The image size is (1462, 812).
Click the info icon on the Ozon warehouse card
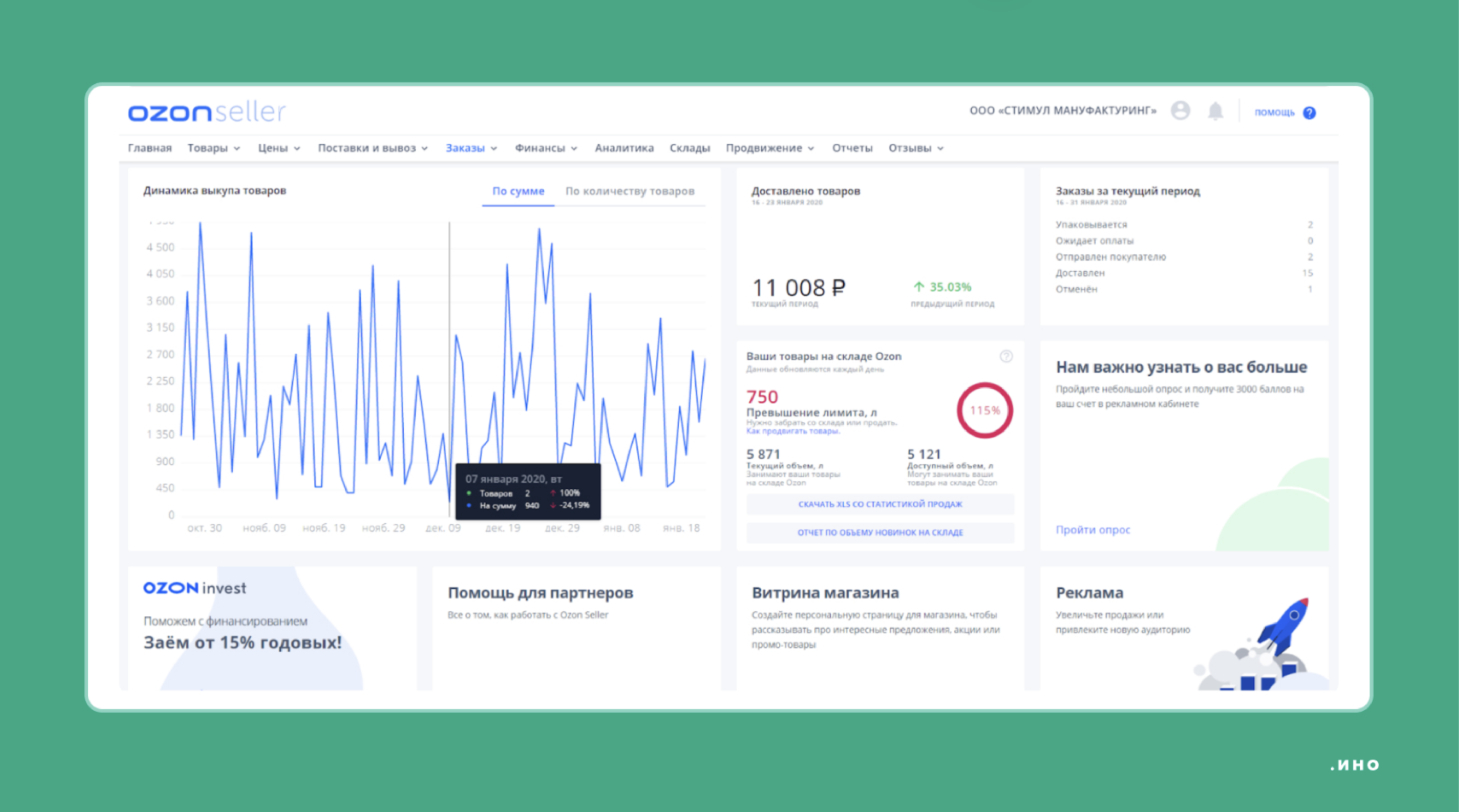[x=1006, y=356]
